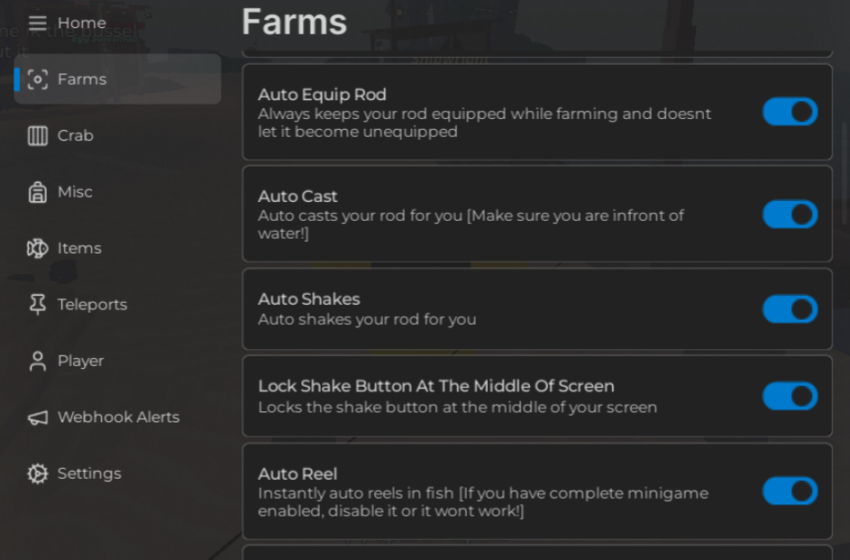Select the Teleports pin icon
The width and height of the screenshot is (850, 560).
coord(37,305)
